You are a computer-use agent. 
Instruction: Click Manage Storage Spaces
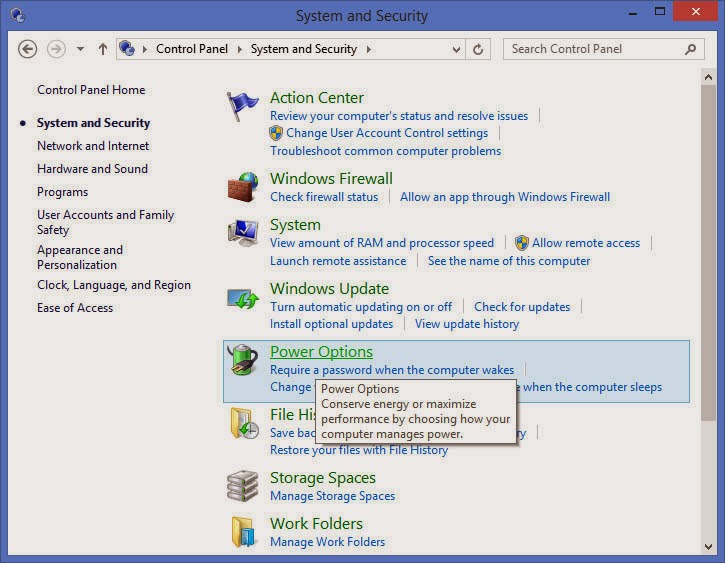click(x=332, y=496)
